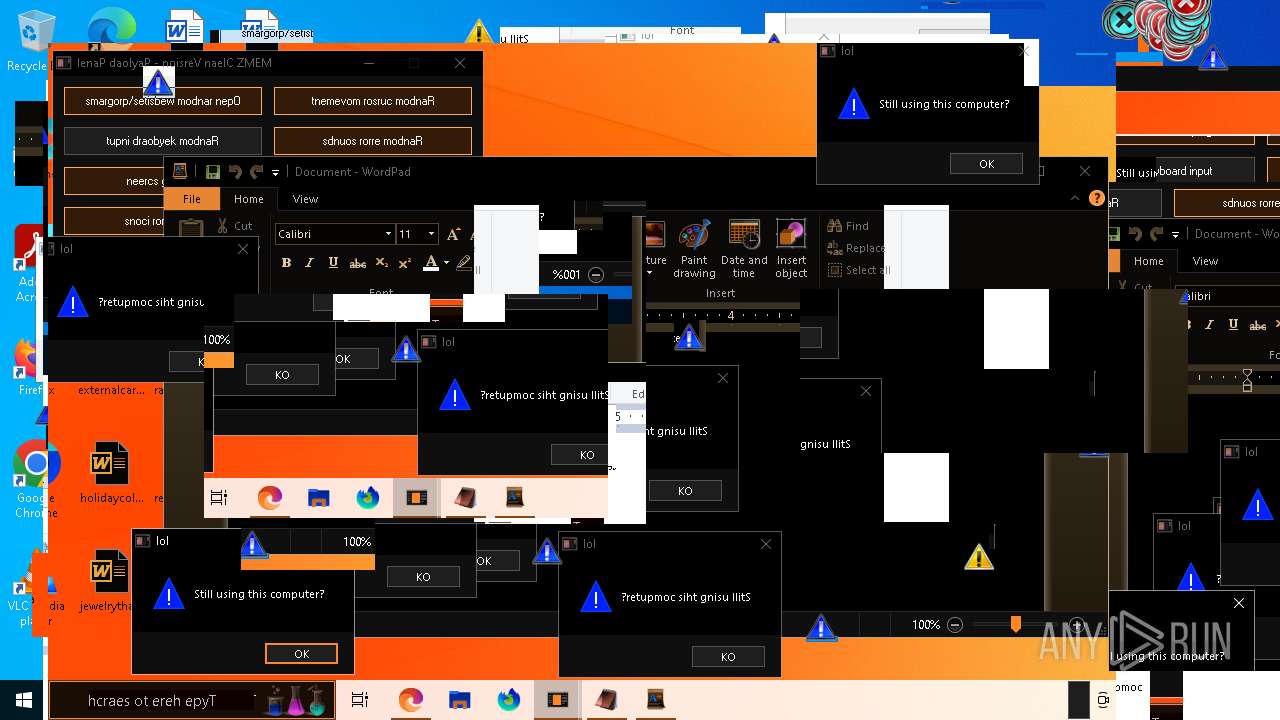Click Select all in the Editing group
1280x720 pixels.
(858, 270)
